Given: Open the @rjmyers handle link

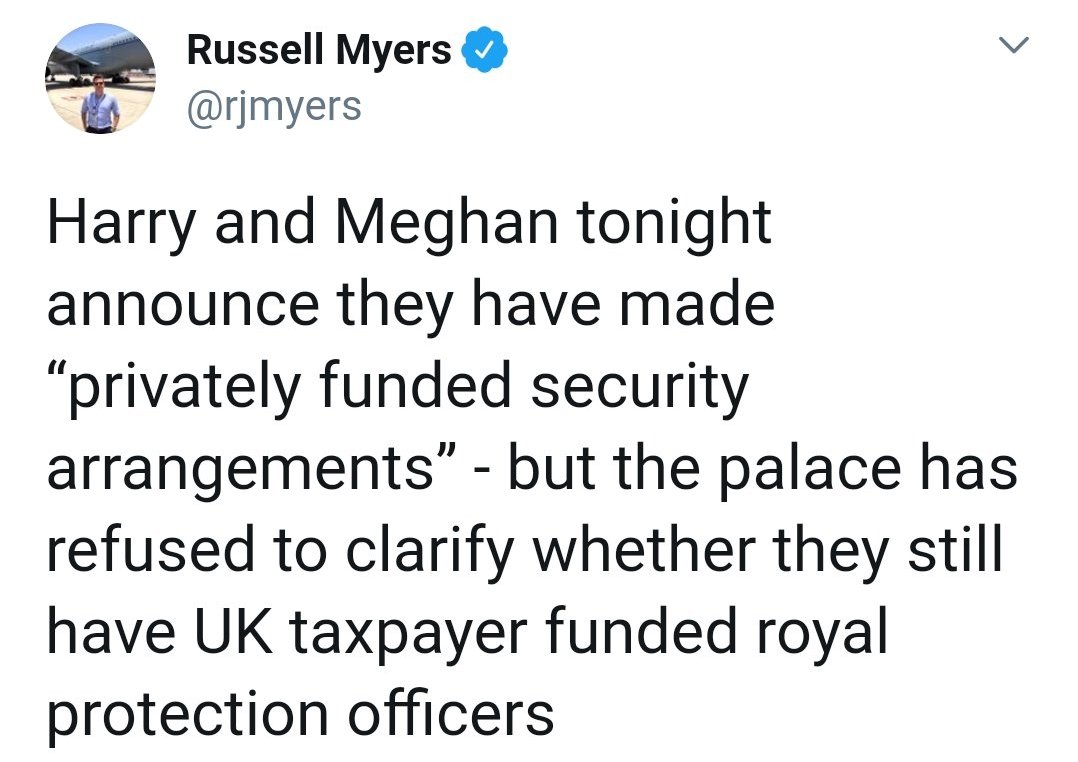Looking at the screenshot, I should pos(274,103).
